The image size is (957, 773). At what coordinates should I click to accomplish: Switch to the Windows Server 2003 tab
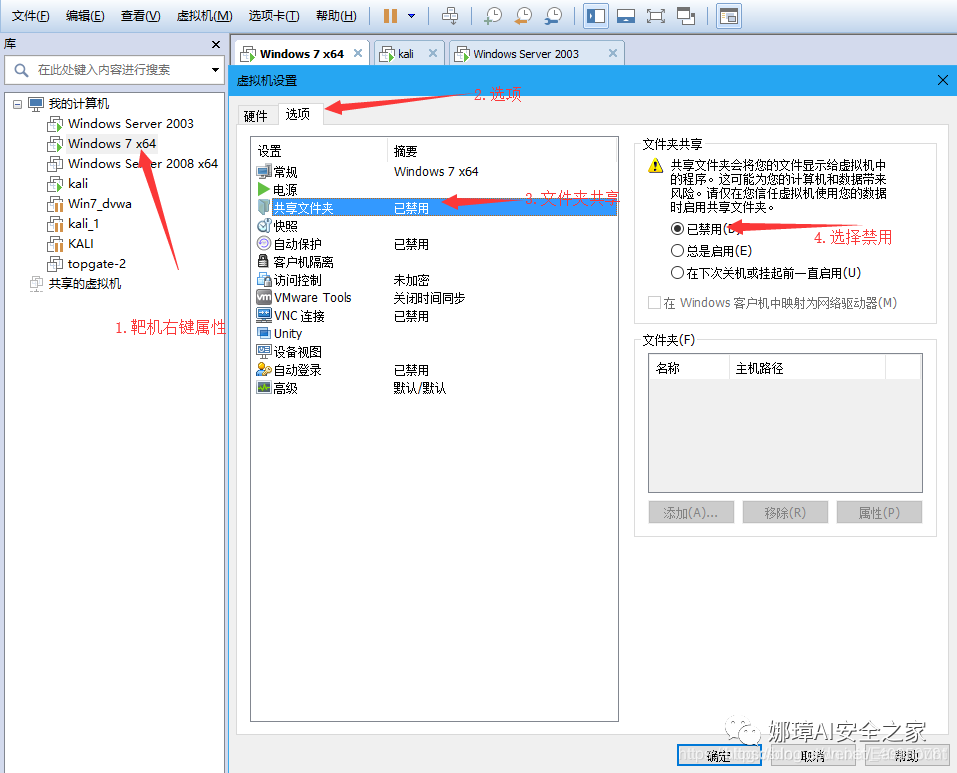click(x=528, y=54)
